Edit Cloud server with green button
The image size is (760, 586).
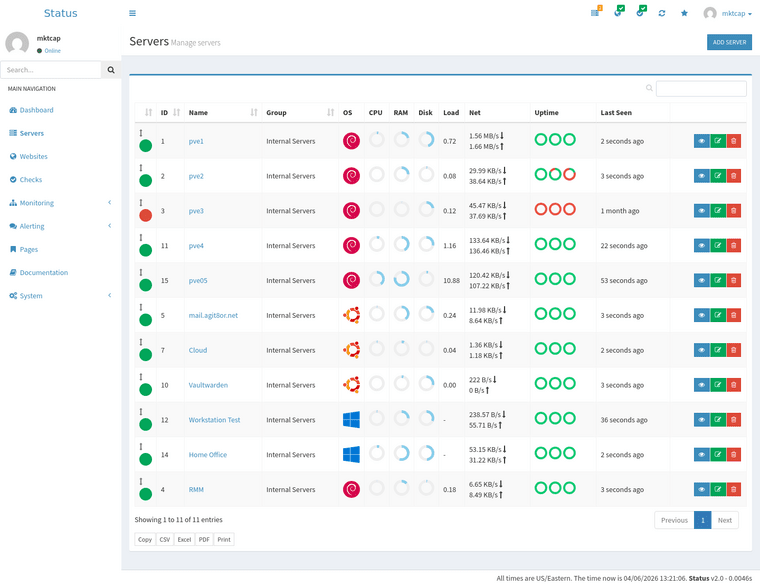718,350
